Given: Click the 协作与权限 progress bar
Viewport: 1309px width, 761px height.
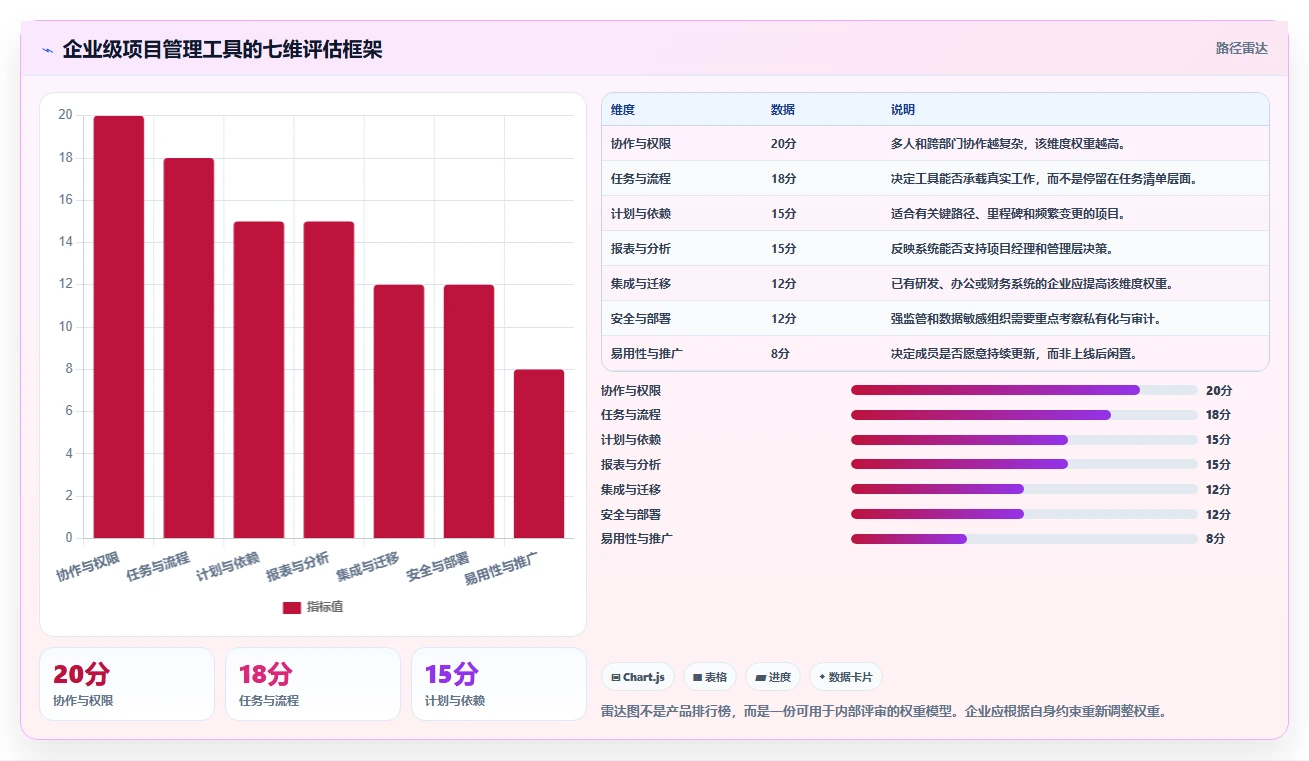Looking at the screenshot, I should tap(1024, 390).
